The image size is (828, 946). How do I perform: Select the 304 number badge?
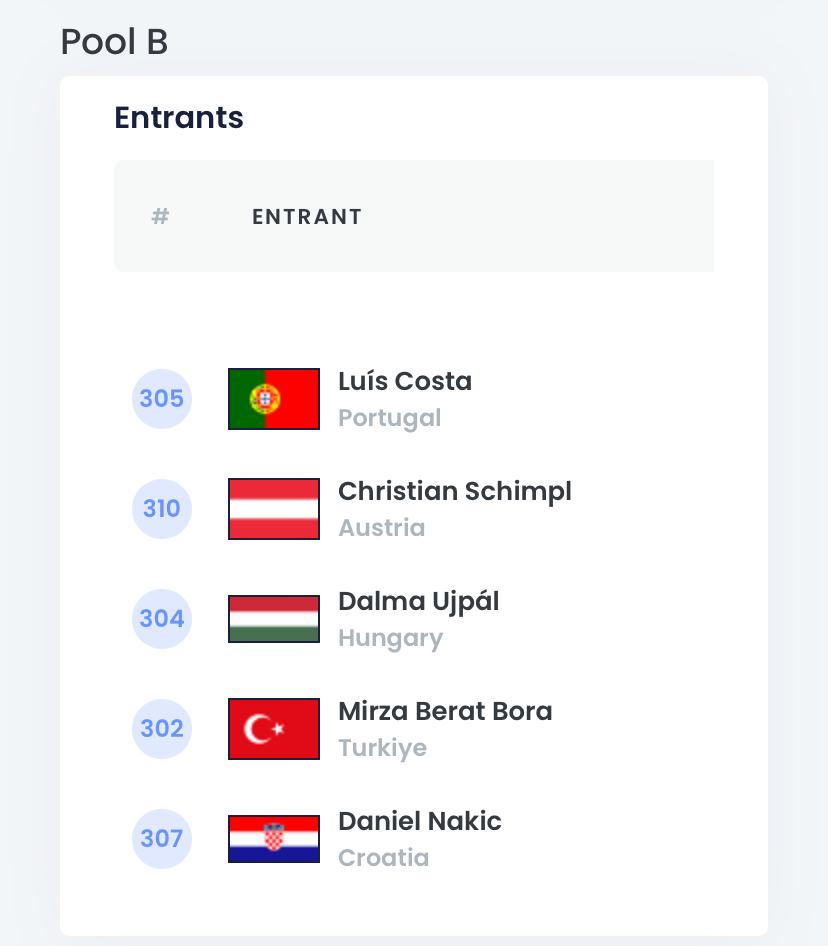coord(162,619)
